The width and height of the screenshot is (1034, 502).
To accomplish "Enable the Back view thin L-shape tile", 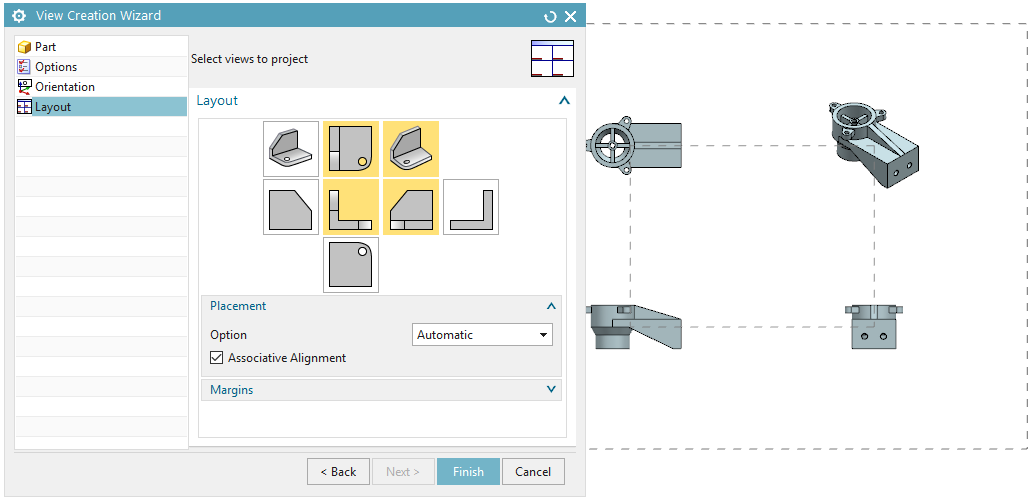I will pyautogui.click(x=471, y=207).
